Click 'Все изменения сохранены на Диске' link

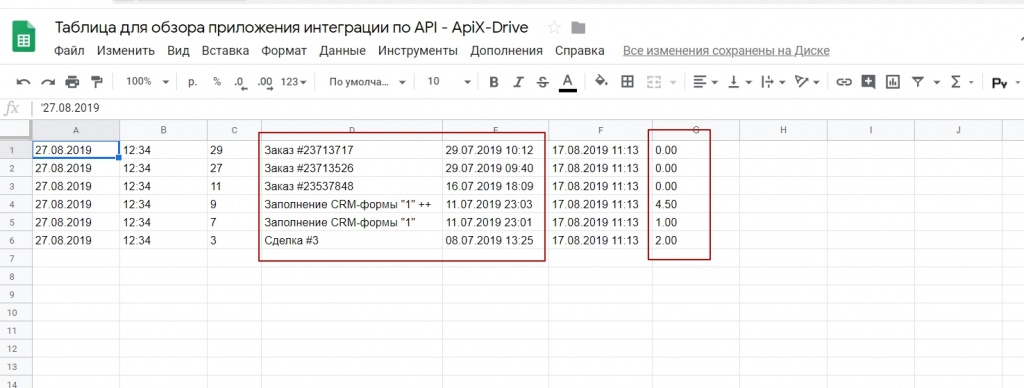(726, 50)
